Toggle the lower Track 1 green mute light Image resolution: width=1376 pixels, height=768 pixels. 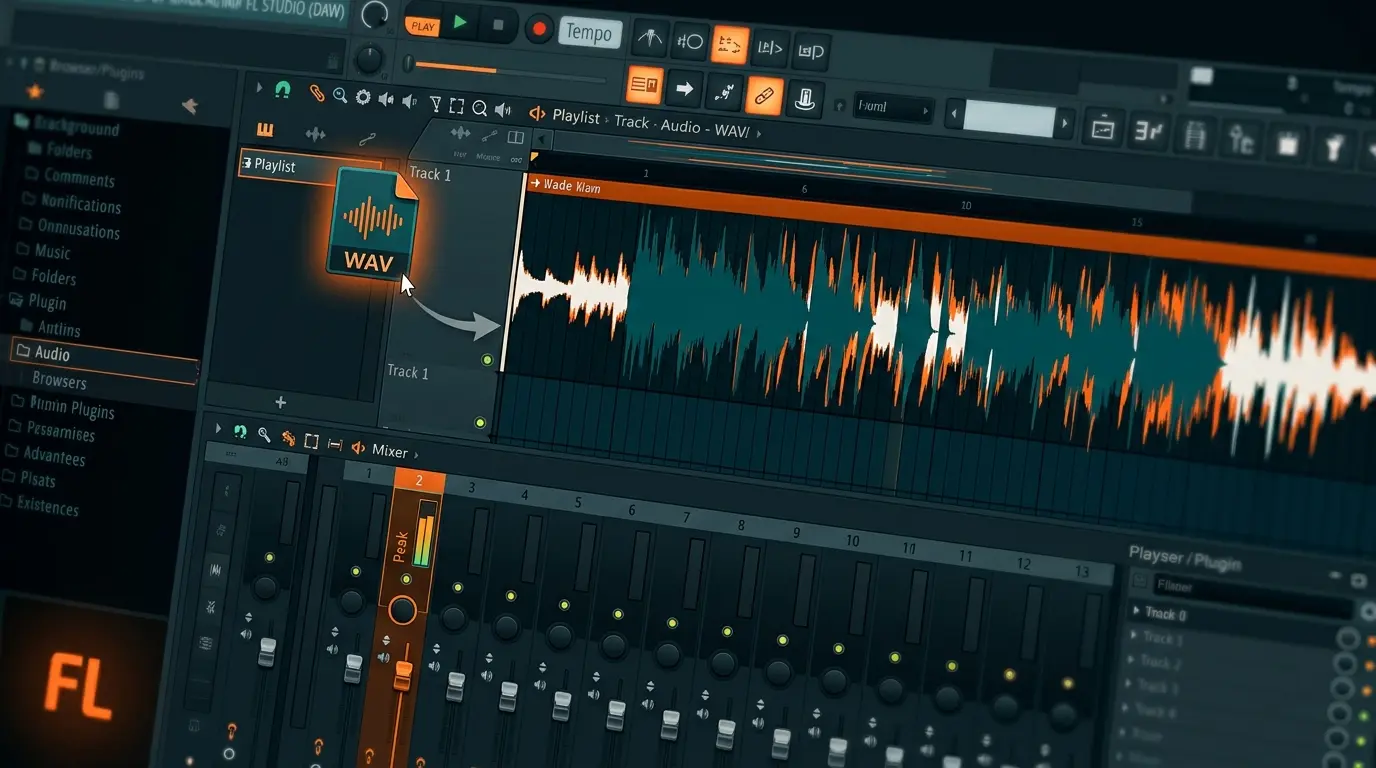480,423
